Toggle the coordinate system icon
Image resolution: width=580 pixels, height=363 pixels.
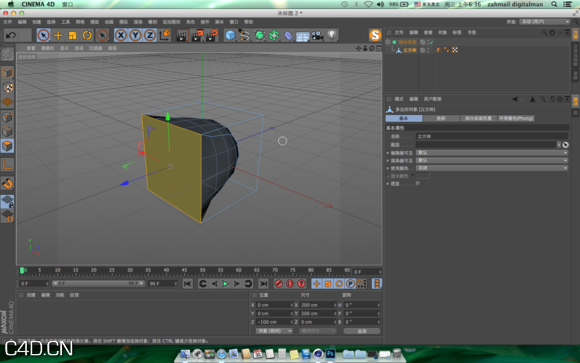(x=165, y=36)
